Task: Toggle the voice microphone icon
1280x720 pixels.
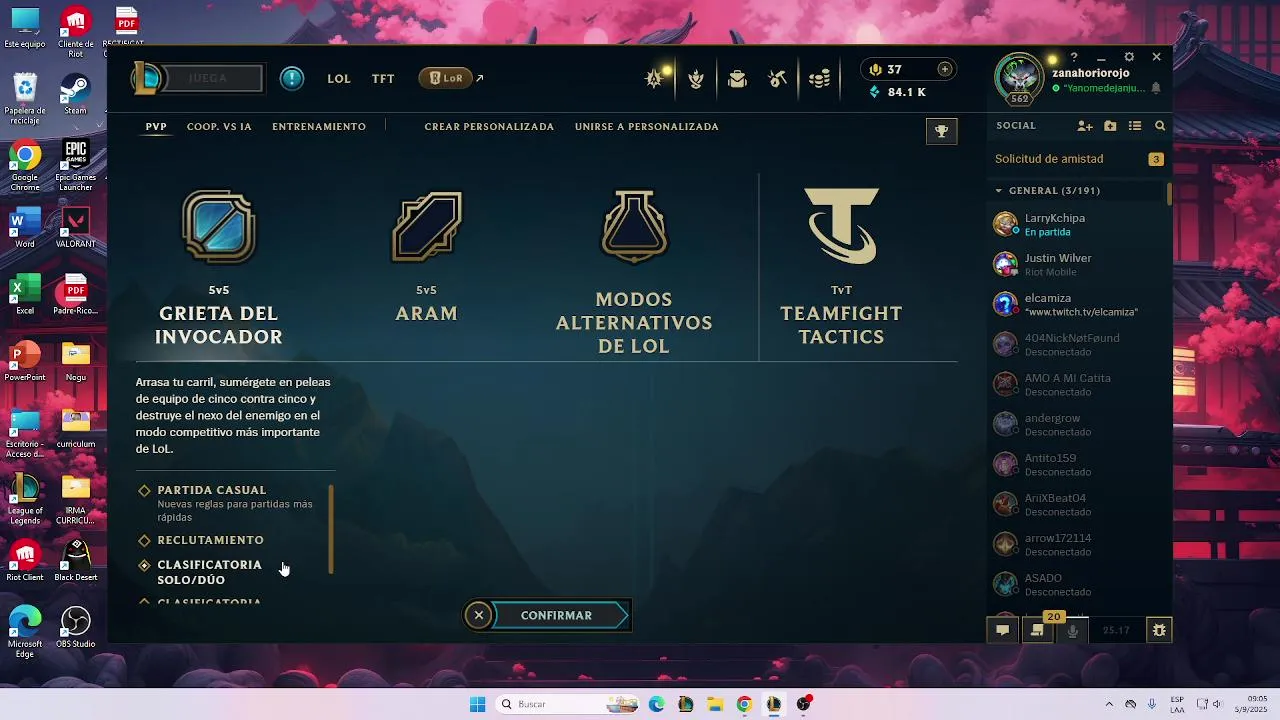Action: [1073, 630]
